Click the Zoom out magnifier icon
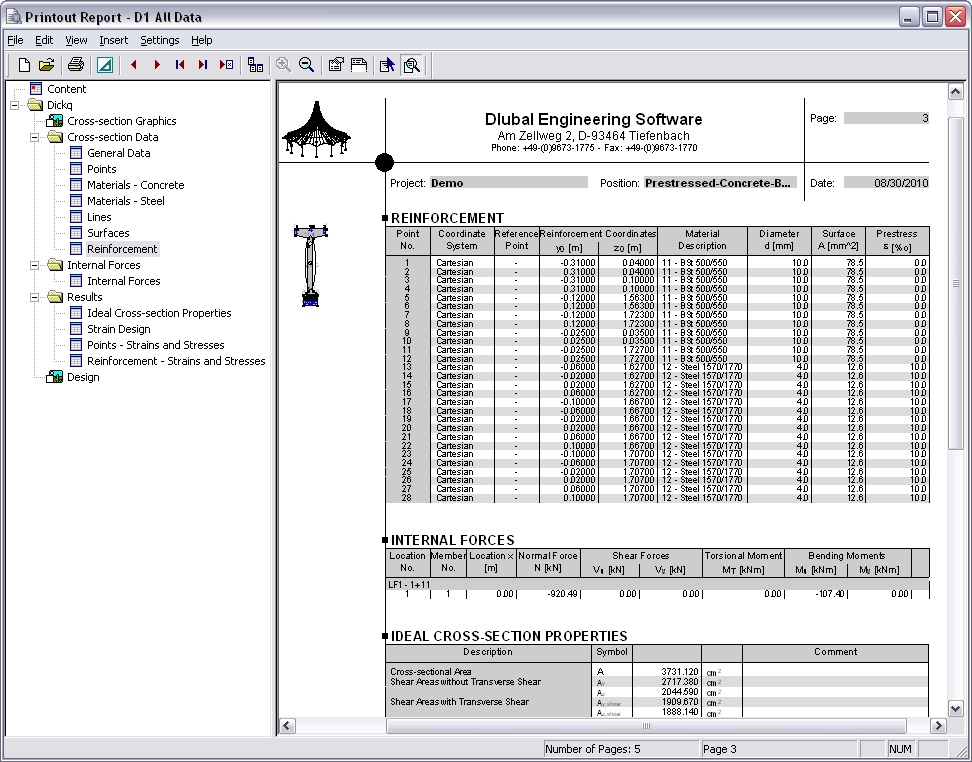This screenshot has width=972, height=762. pos(306,64)
